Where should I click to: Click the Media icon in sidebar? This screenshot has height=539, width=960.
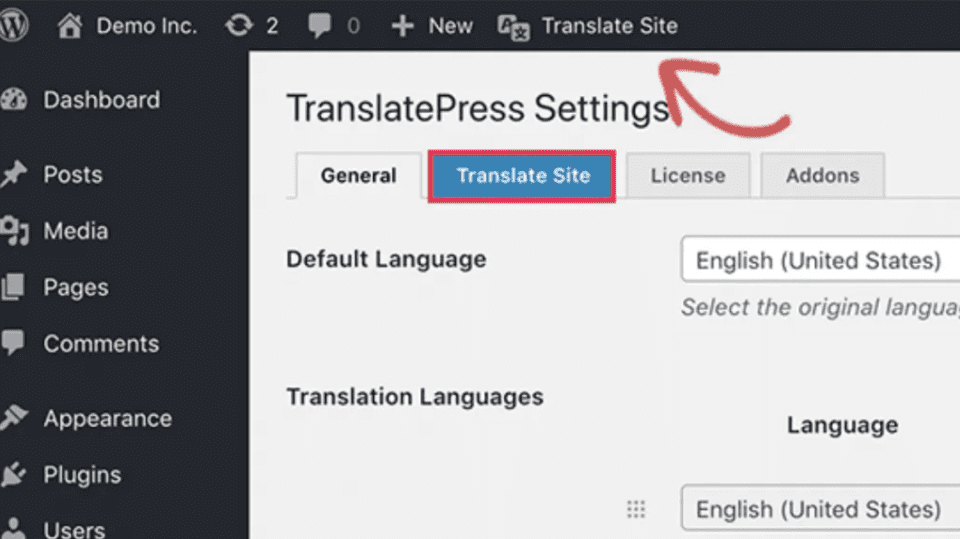coord(14,231)
